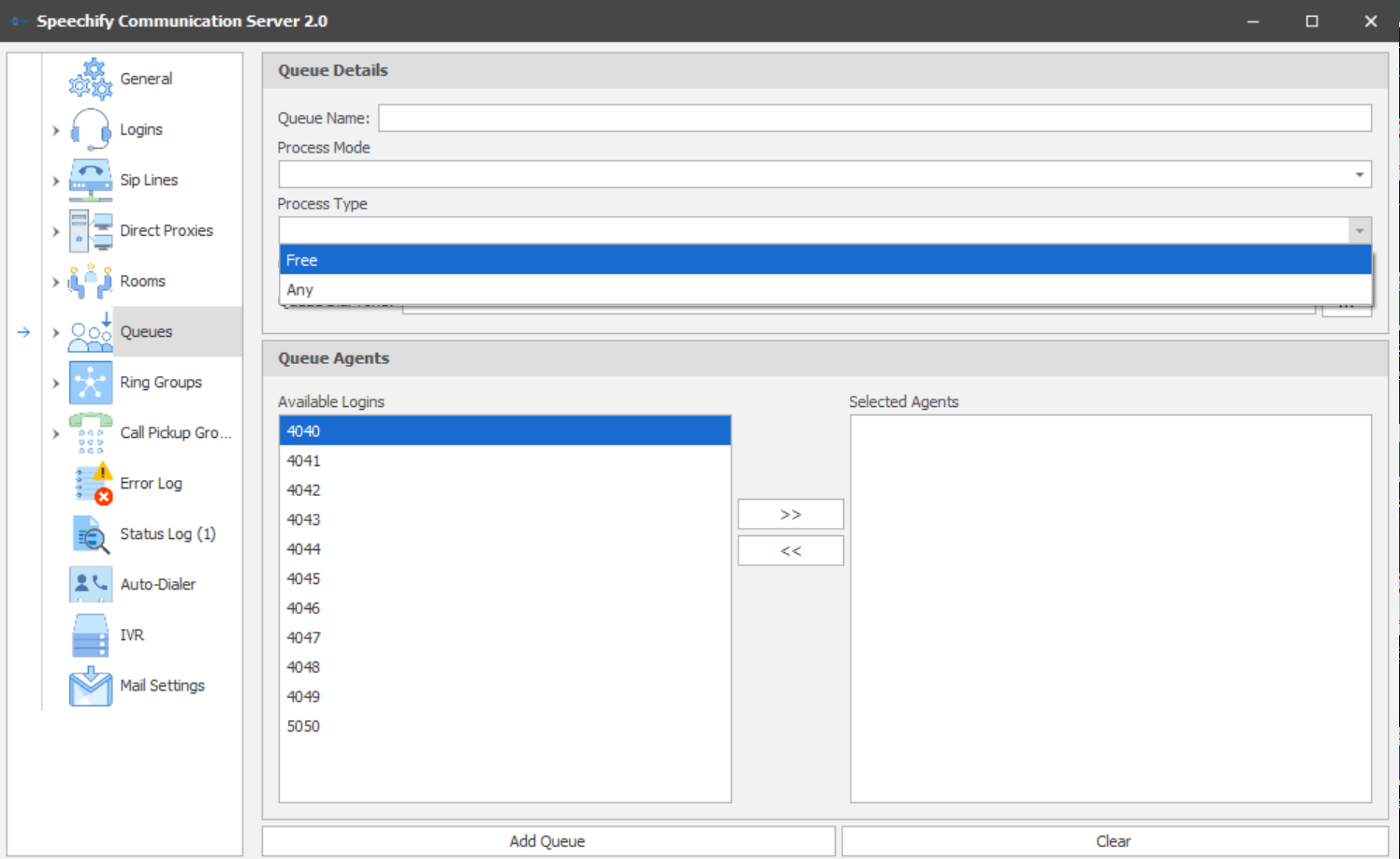The height and width of the screenshot is (859, 1400).
Task: Select login 4049 in Available Logins
Action: tap(504, 696)
